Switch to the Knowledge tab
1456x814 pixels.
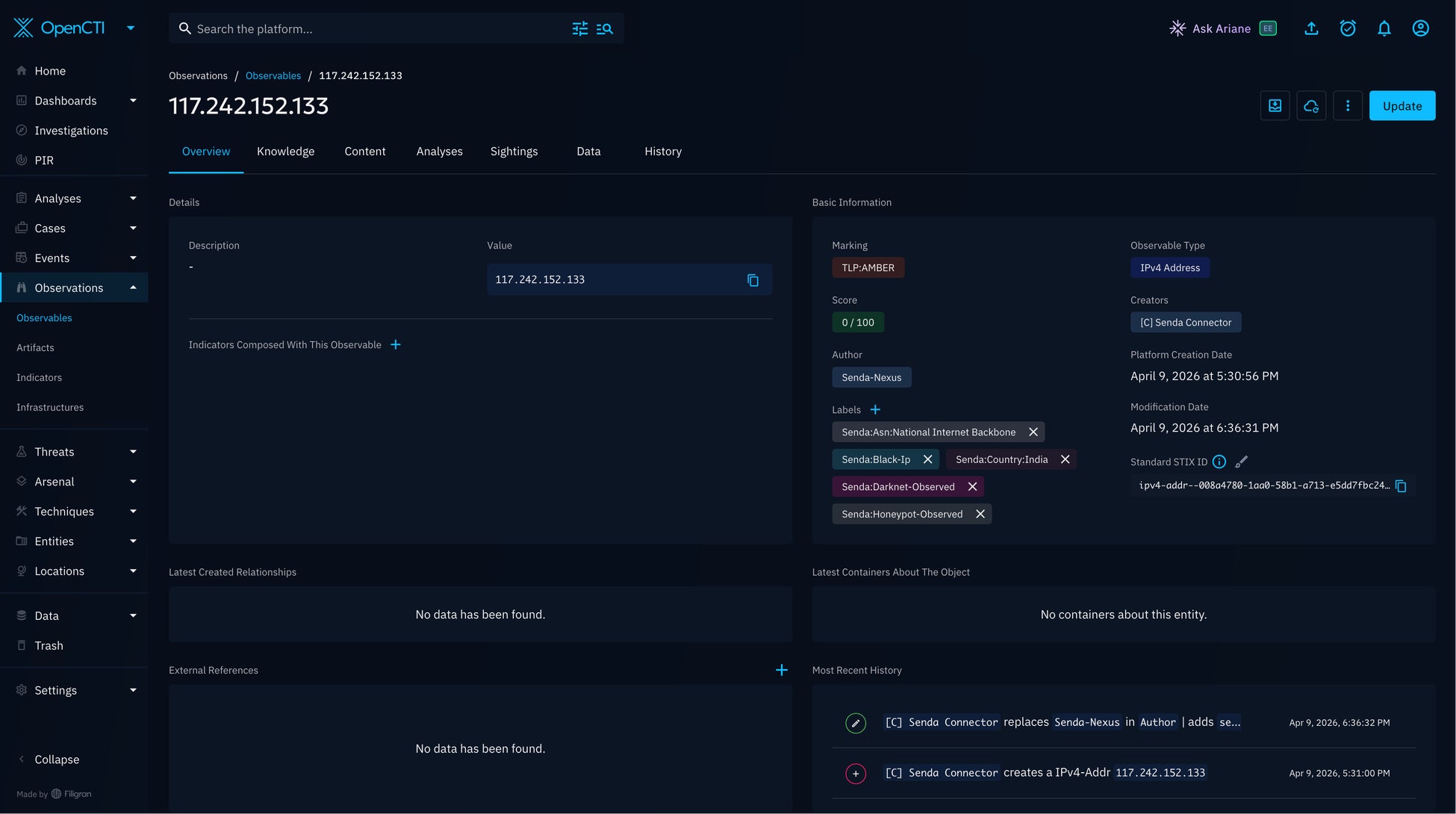(285, 152)
